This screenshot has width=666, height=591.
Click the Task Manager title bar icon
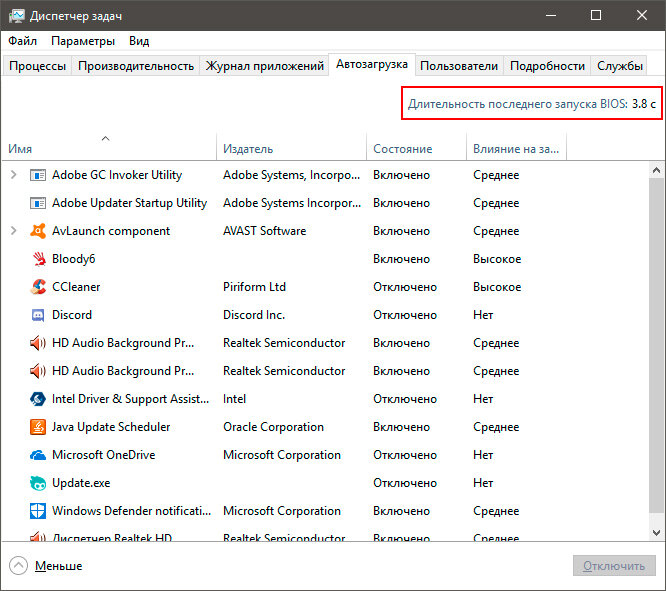[17, 16]
